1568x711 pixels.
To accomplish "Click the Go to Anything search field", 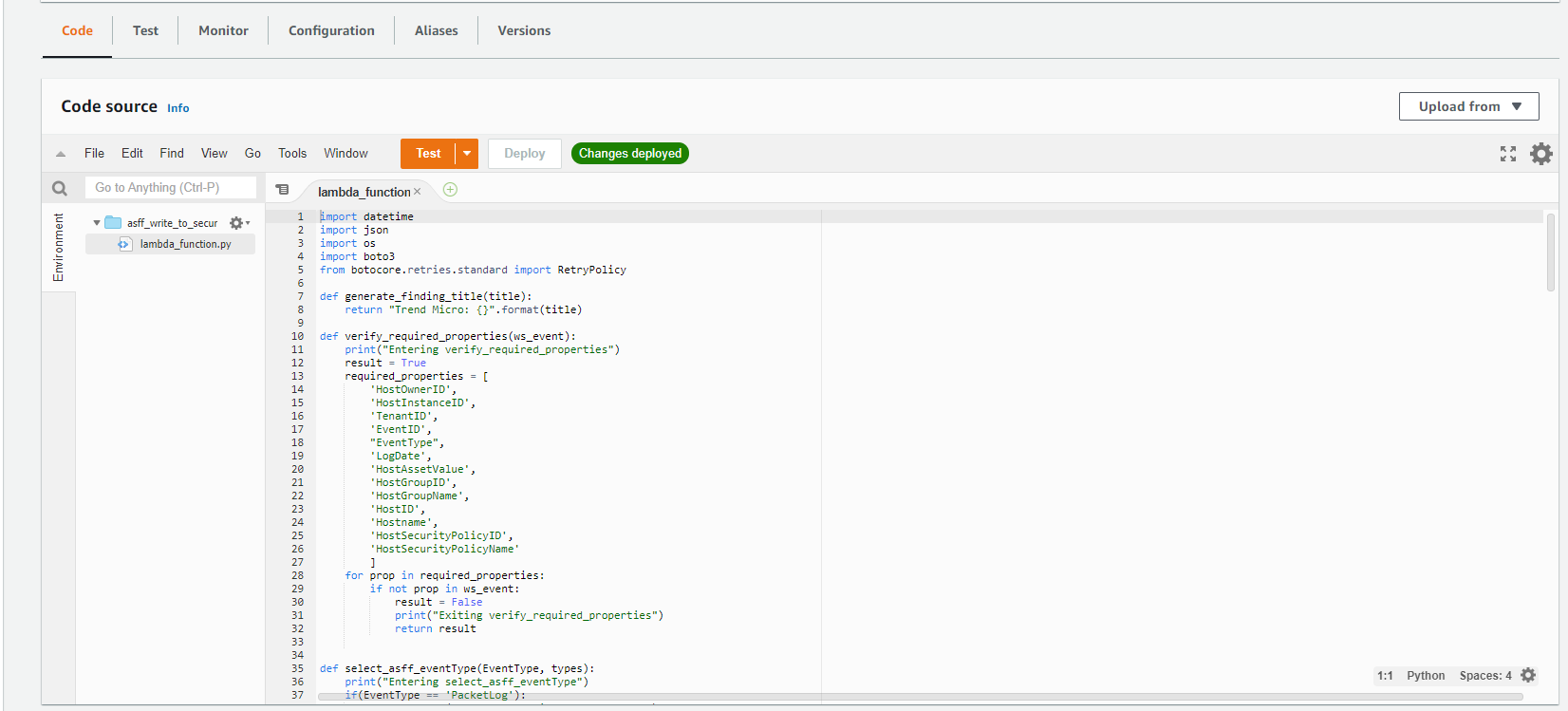I will [171, 188].
